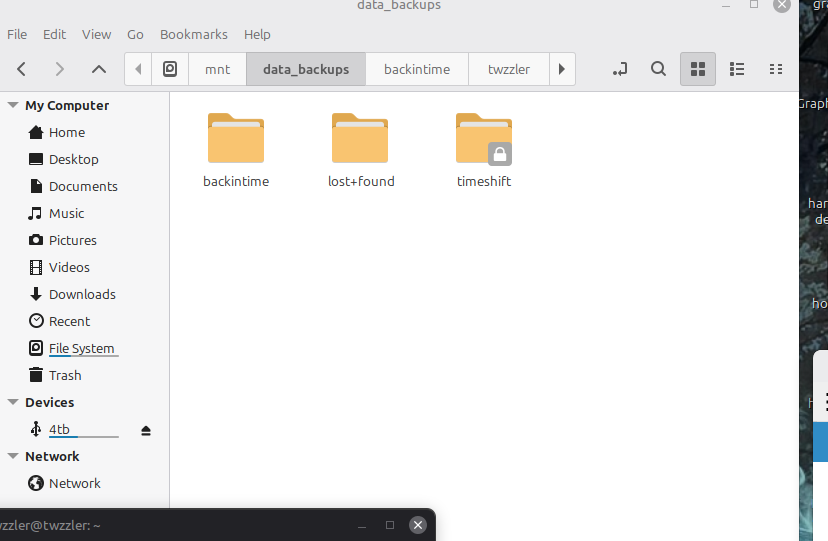Collapse the Network section in sidebar

pos(13,456)
